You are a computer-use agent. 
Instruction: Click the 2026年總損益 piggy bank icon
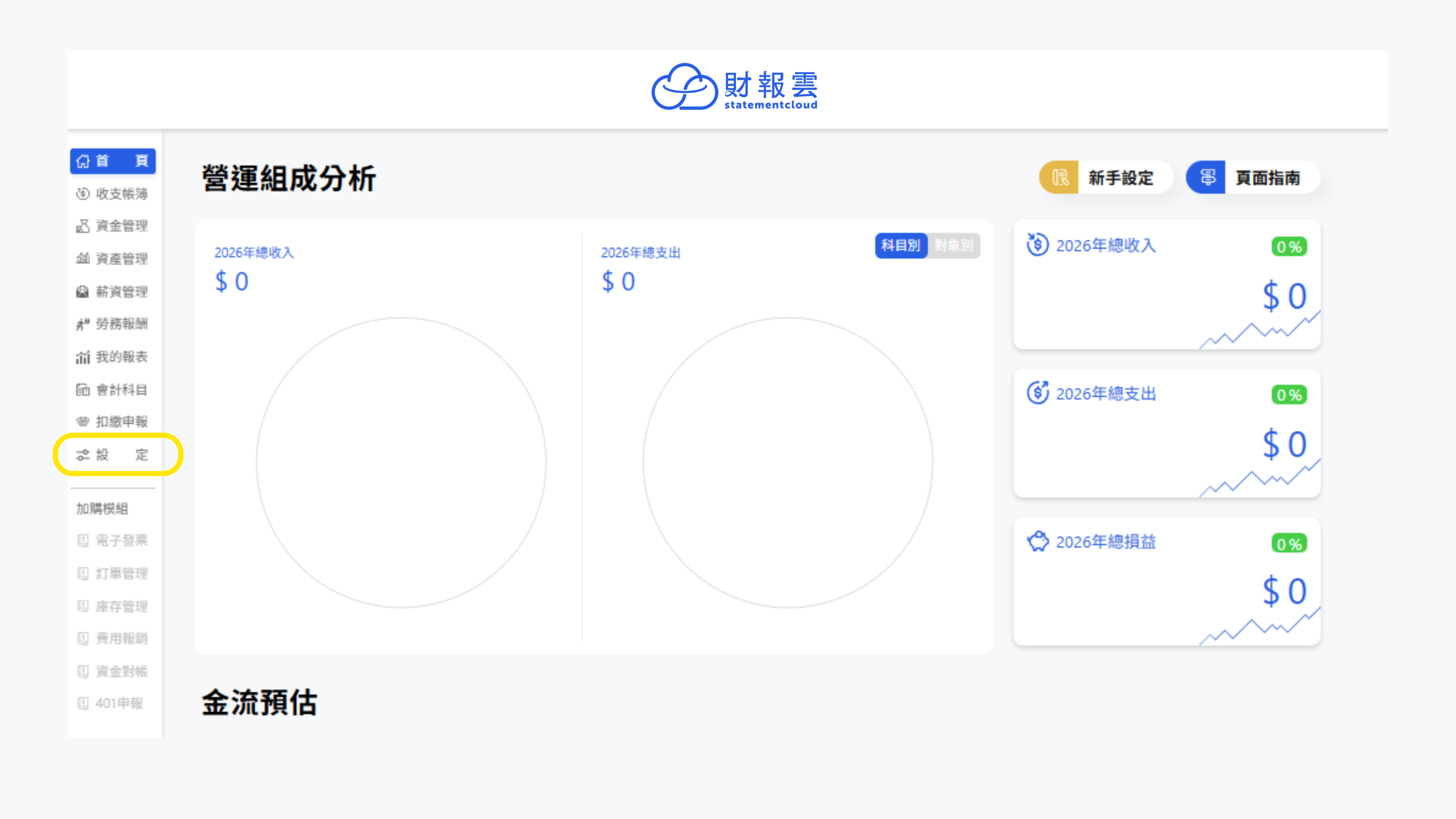1038,541
